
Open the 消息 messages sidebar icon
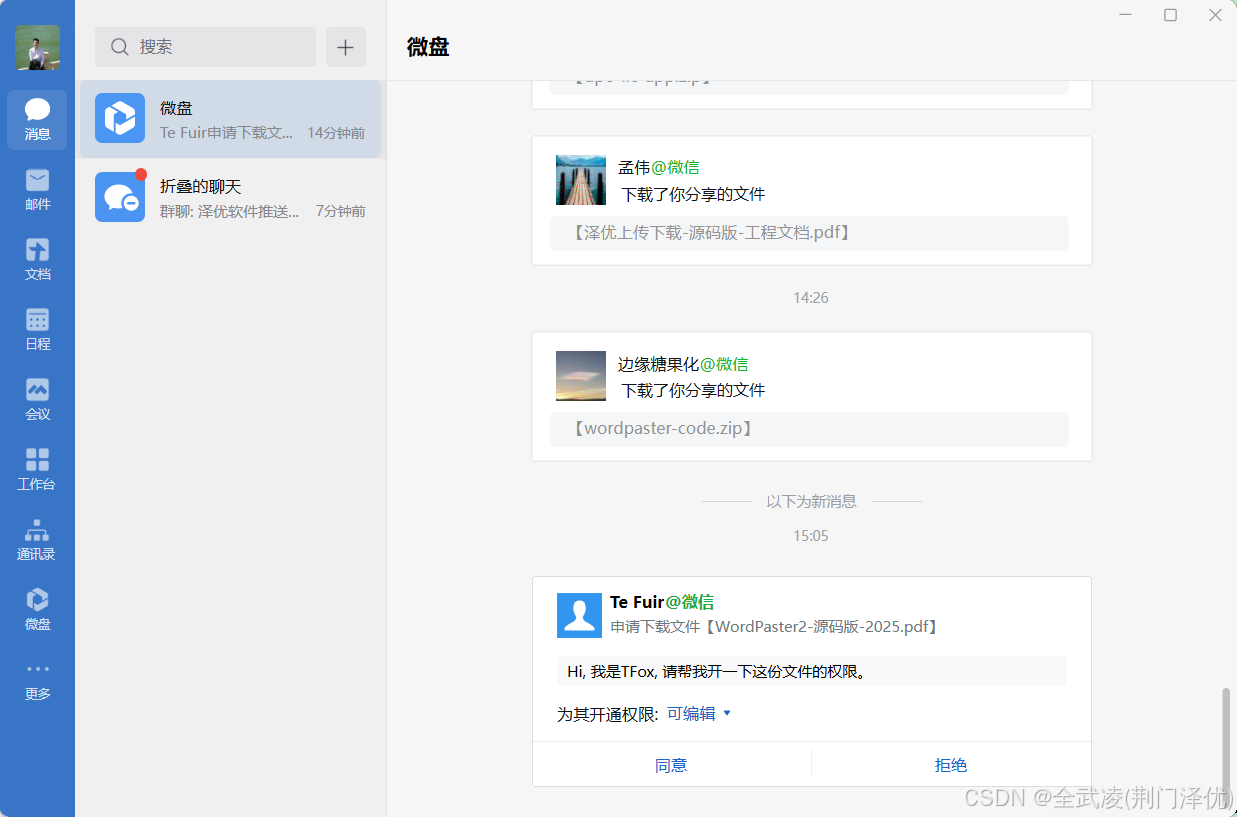click(x=37, y=119)
